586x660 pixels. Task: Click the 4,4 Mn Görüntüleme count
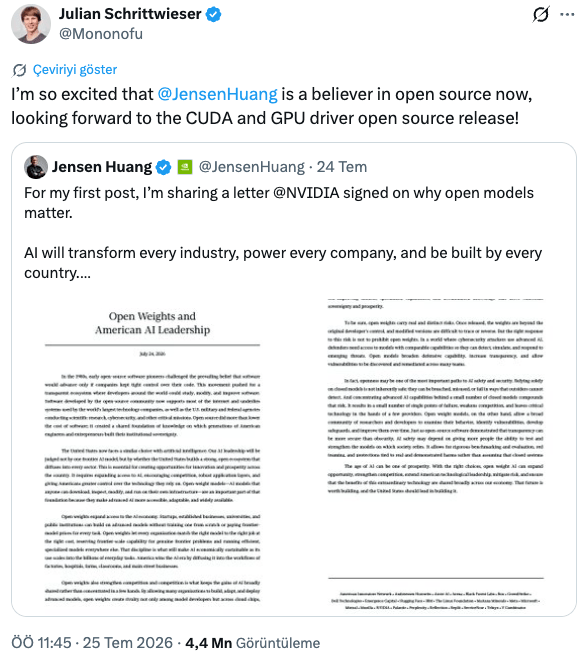[253, 643]
